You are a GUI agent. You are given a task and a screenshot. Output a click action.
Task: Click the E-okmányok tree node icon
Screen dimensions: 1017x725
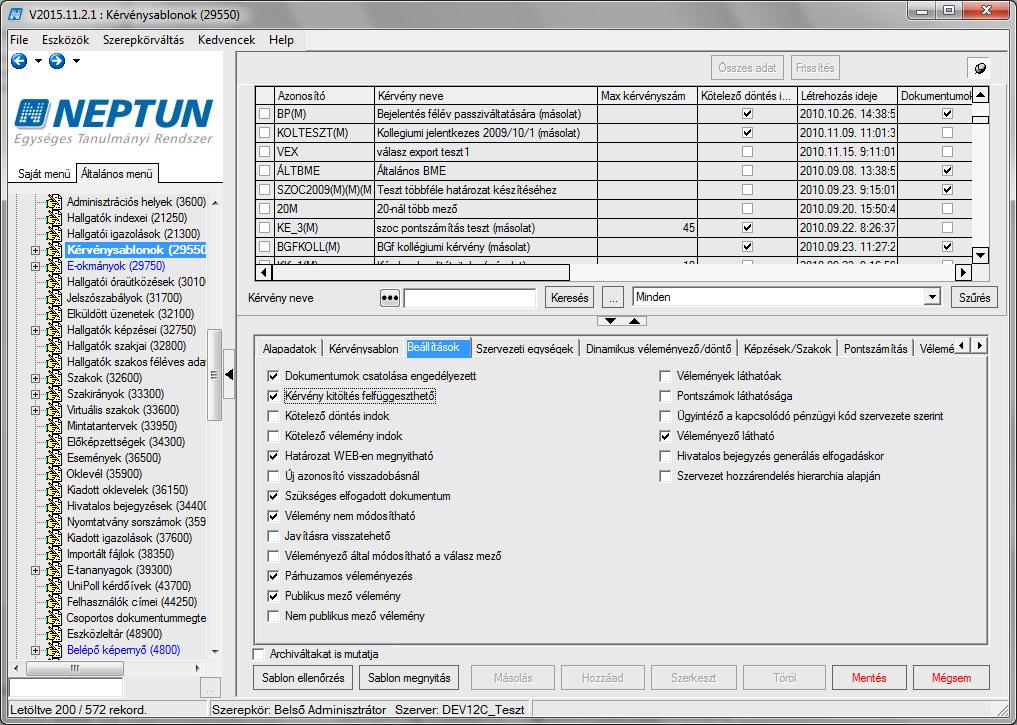click(54, 266)
